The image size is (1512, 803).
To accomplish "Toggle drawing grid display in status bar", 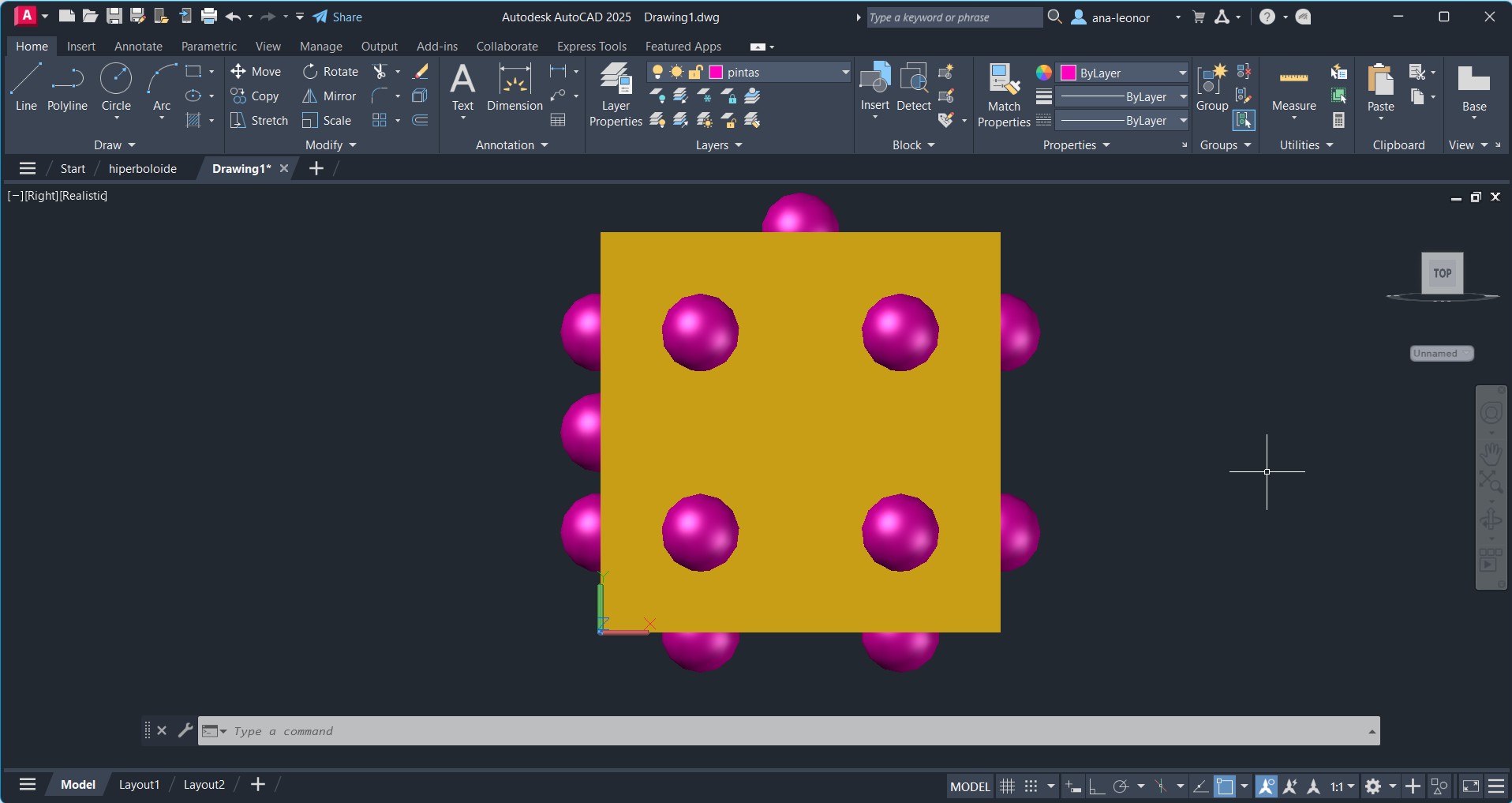I will coord(1007,786).
